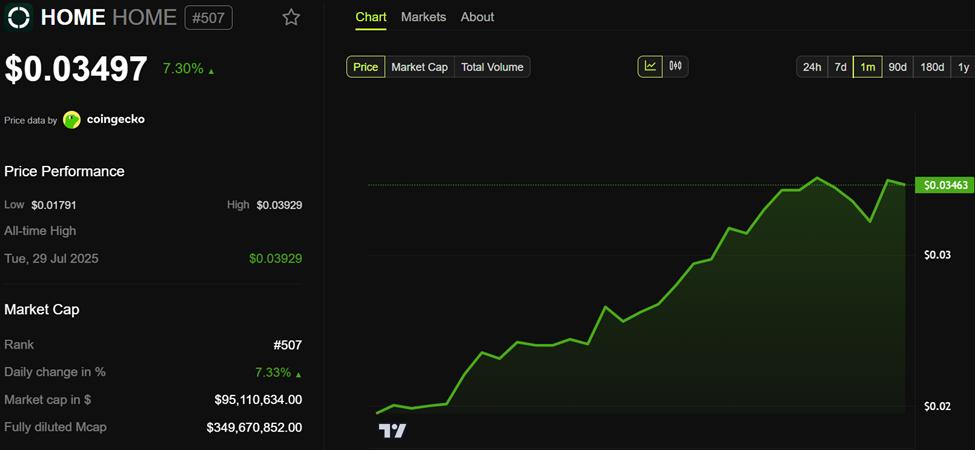The image size is (975, 450).
Task: Click the green all-time high price $0.03929
Action: tap(275, 259)
